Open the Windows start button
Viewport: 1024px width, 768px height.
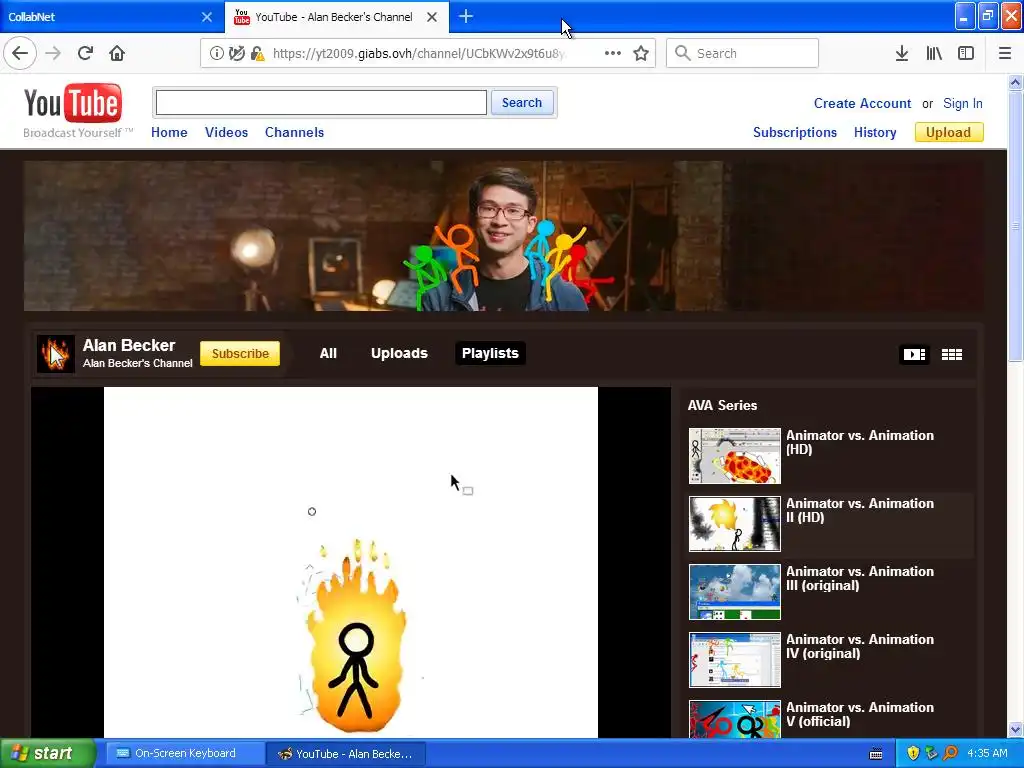click(x=47, y=753)
